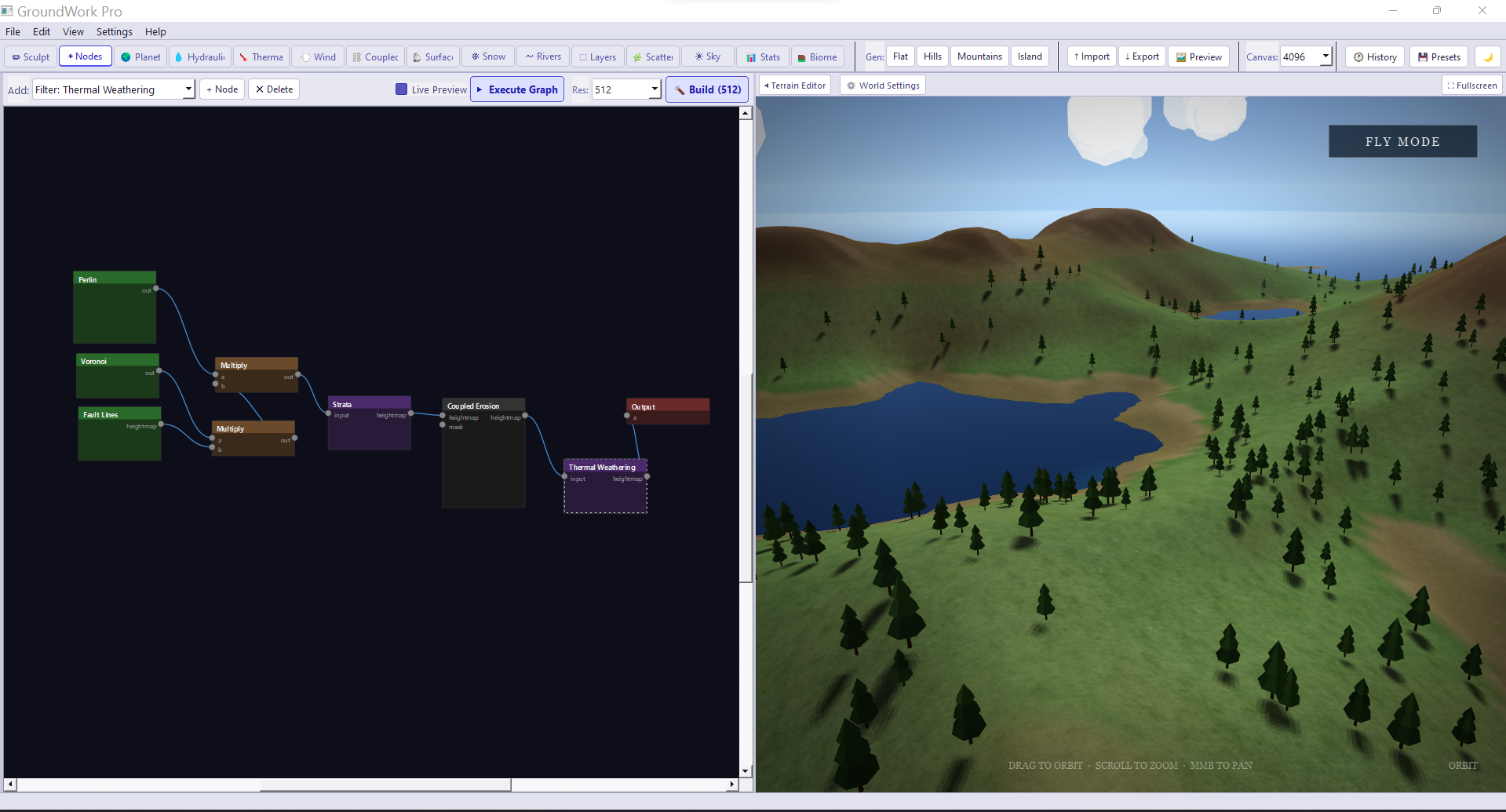Select the upper Multiply node
Image resolution: width=1506 pixels, height=812 pixels.
pyautogui.click(x=257, y=375)
